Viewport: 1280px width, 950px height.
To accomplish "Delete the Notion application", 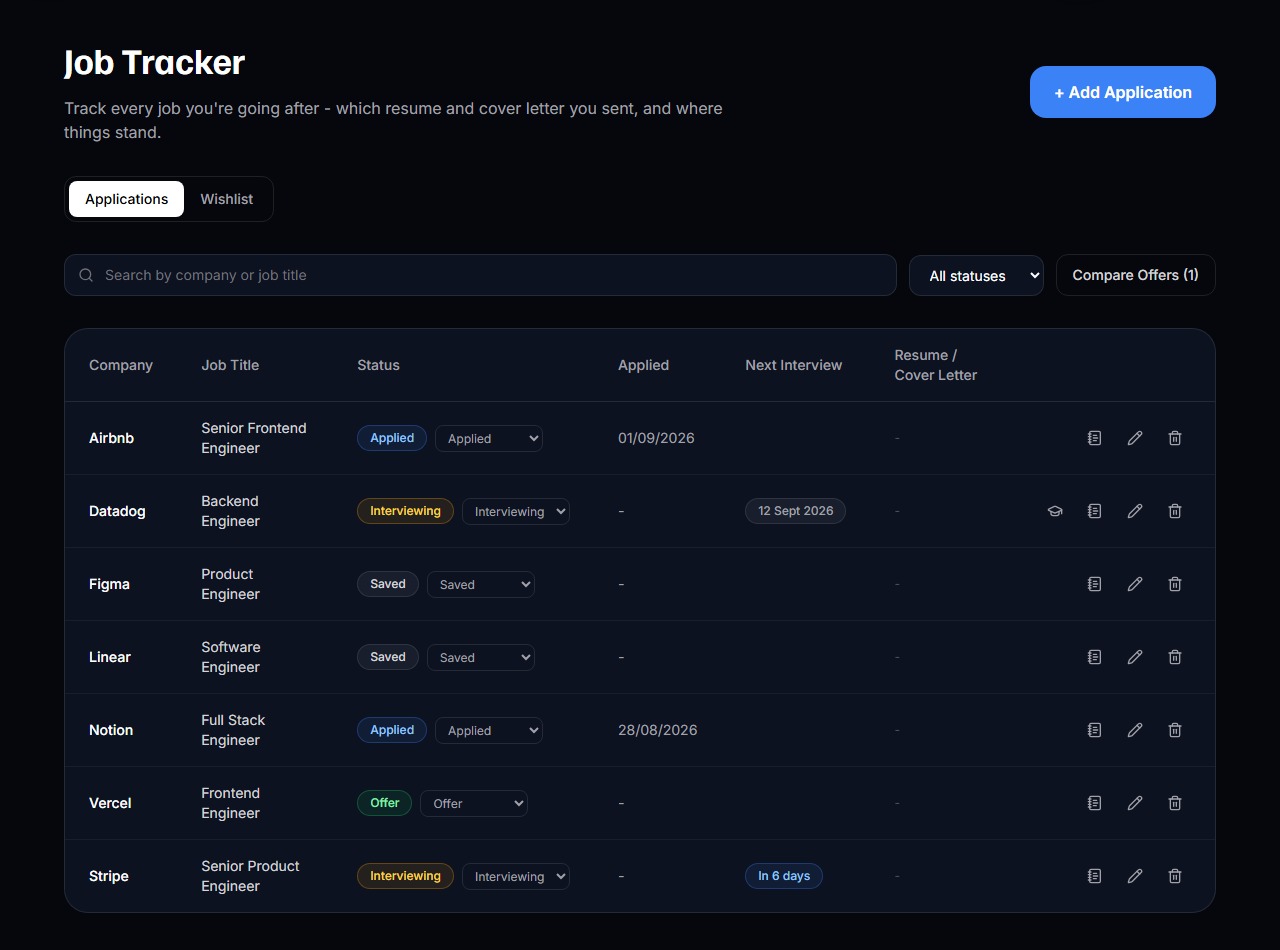I will (1175, 730).
